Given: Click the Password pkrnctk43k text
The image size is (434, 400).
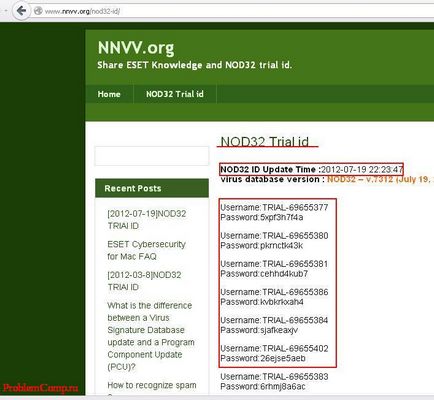Looking at the screenshot, I should pyautogui.click(x=262, y=246).
